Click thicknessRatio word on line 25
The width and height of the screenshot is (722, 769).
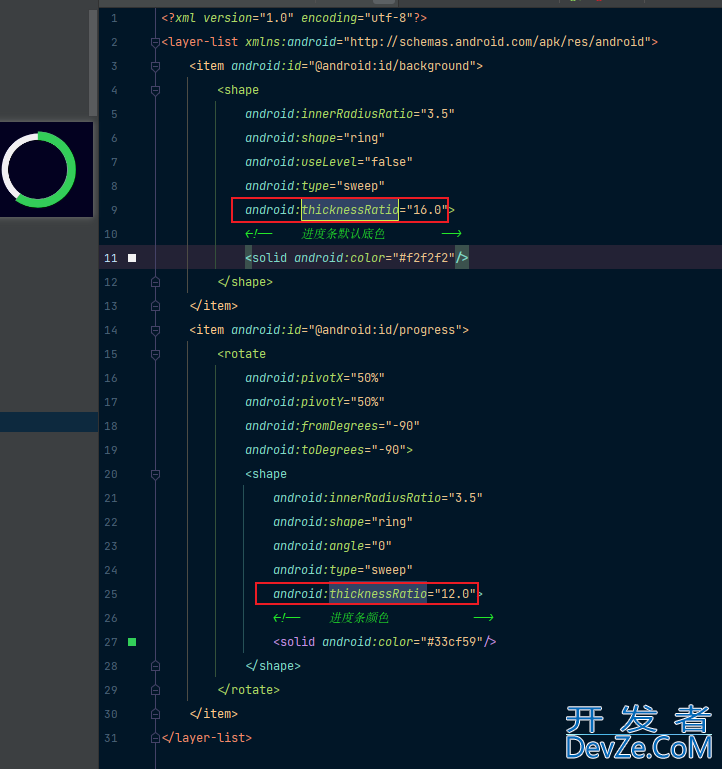click(x=378, y=594)
